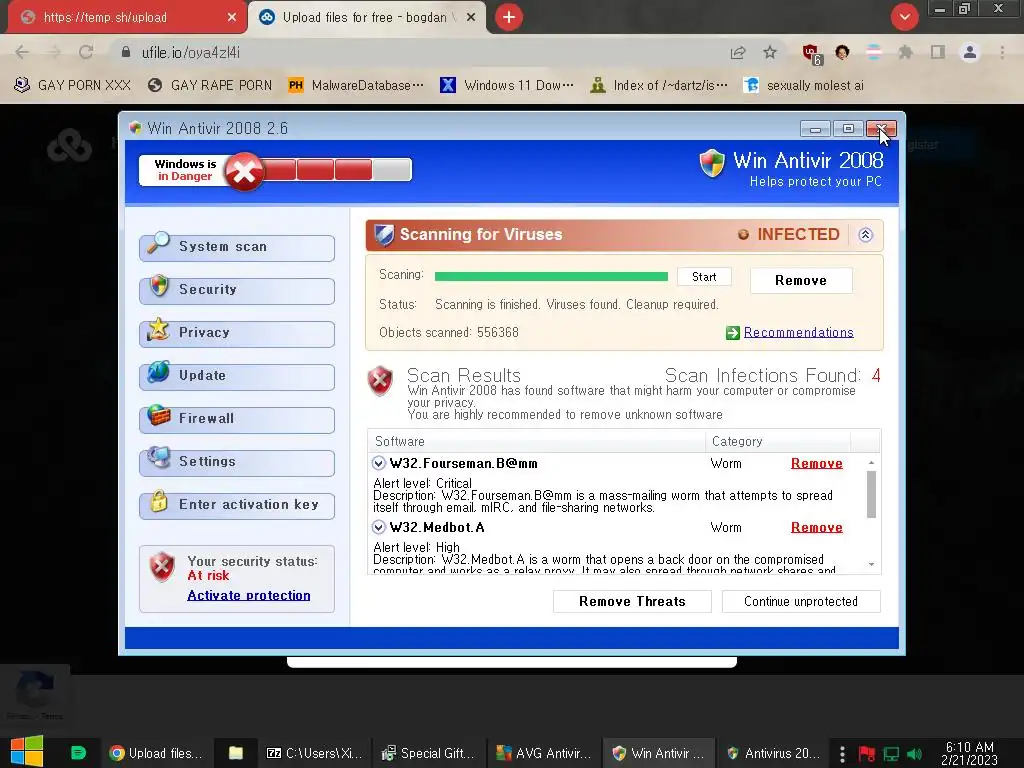
Task: Click the red shield security status icon
Action: pyautogui.click(x=162, y=567)
